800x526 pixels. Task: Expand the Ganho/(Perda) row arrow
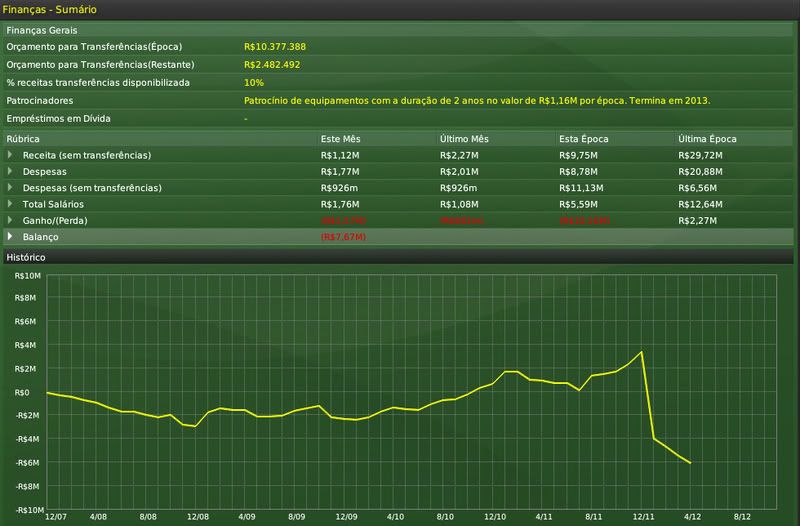[11, 219]
